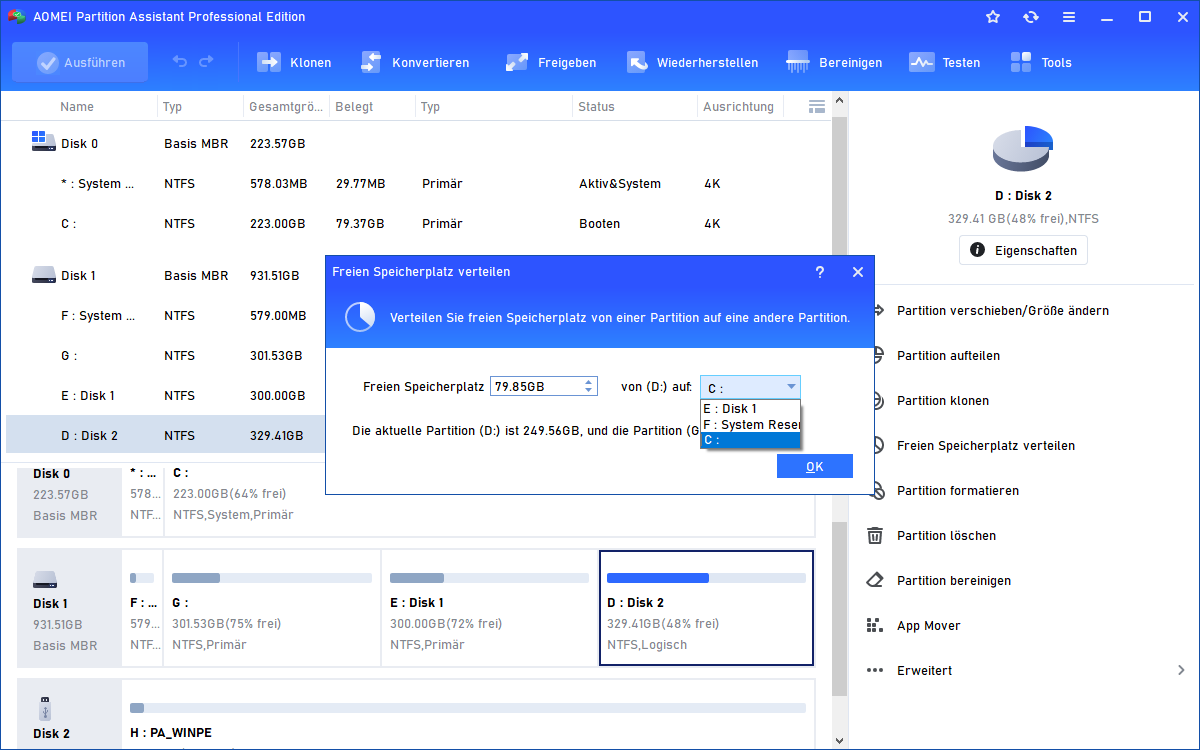Click the favorites star icon in title bar
The height and width of the screenshot is (750, 1200).
coord(993,17)
